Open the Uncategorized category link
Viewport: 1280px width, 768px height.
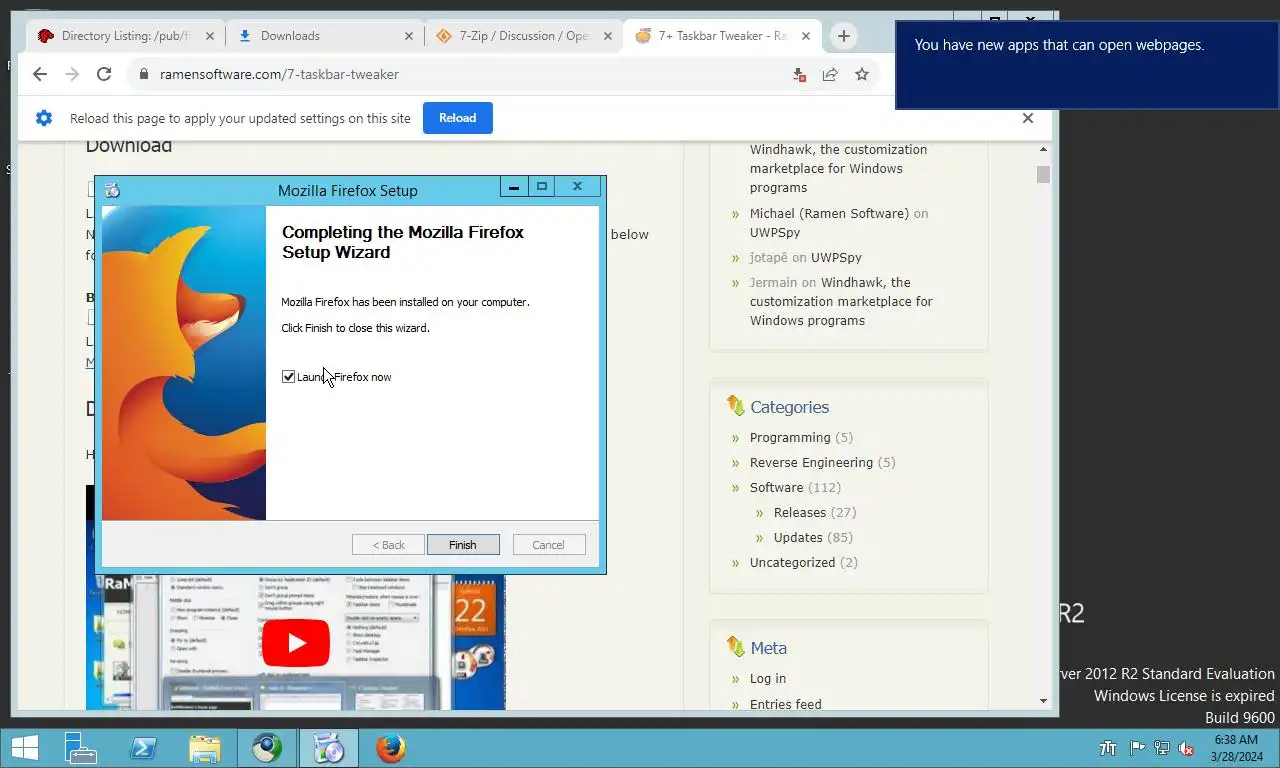[x=792, y=562]
